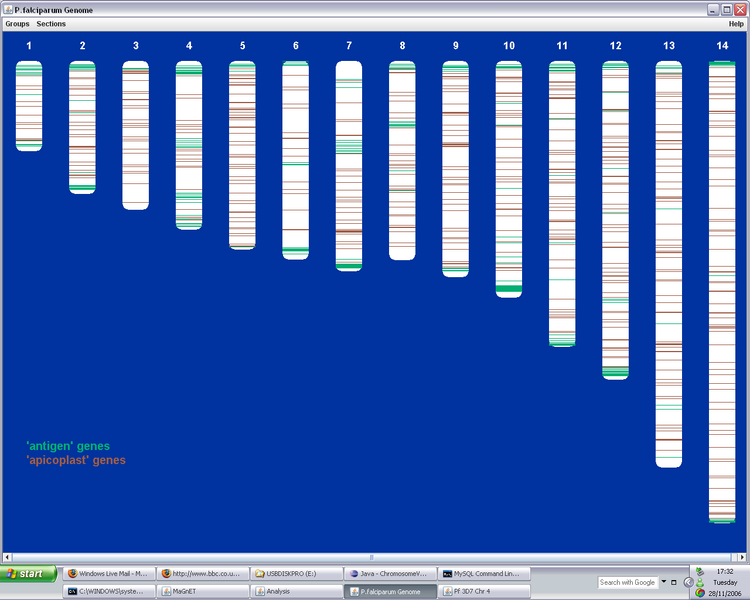
Task: Open the Sections menu
Action: [x=51, y=23]
